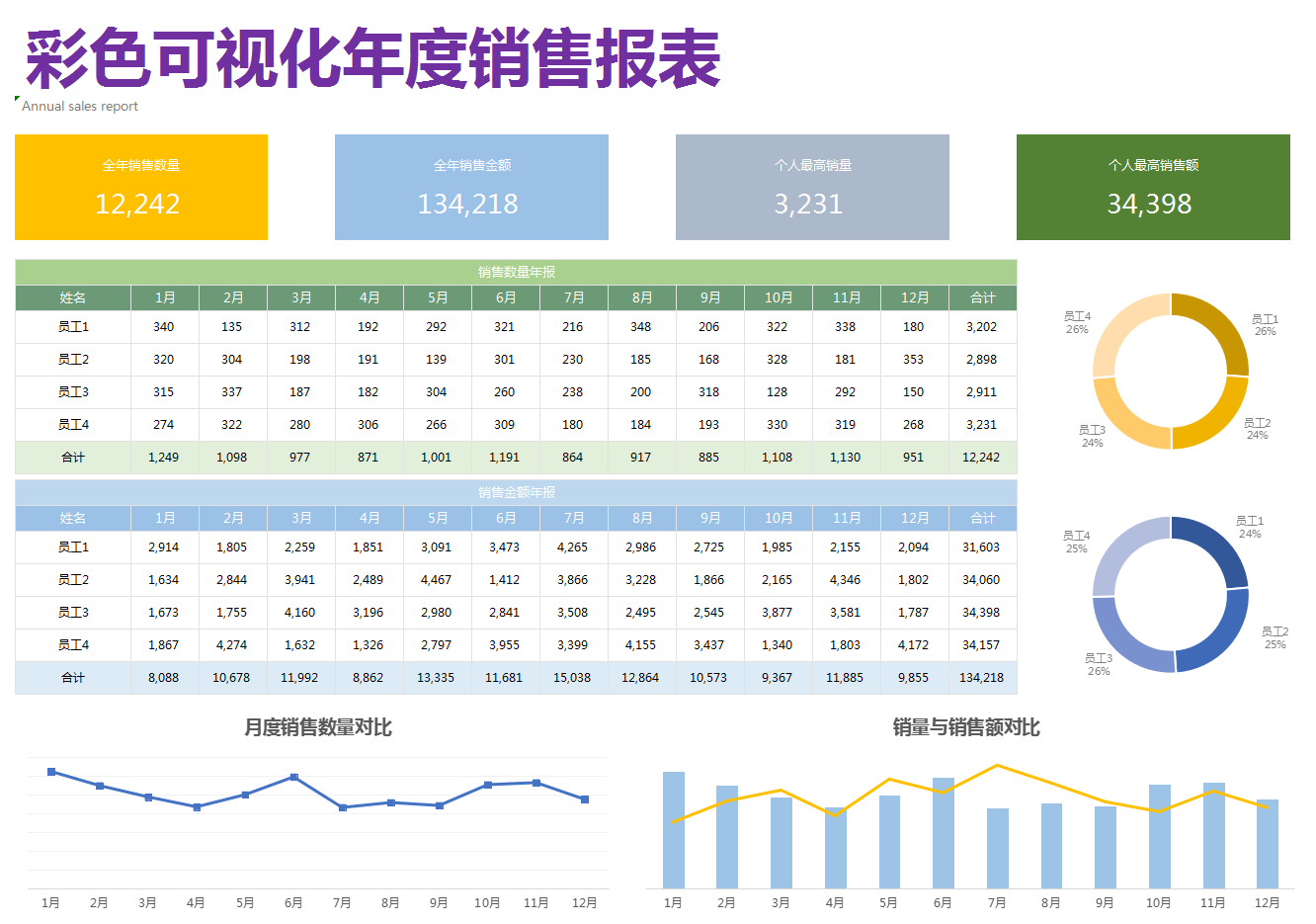Click the purple report title 彩色可视化年度销售报表
Viewport: 1316px width, 924px height.
click(366, 59)
